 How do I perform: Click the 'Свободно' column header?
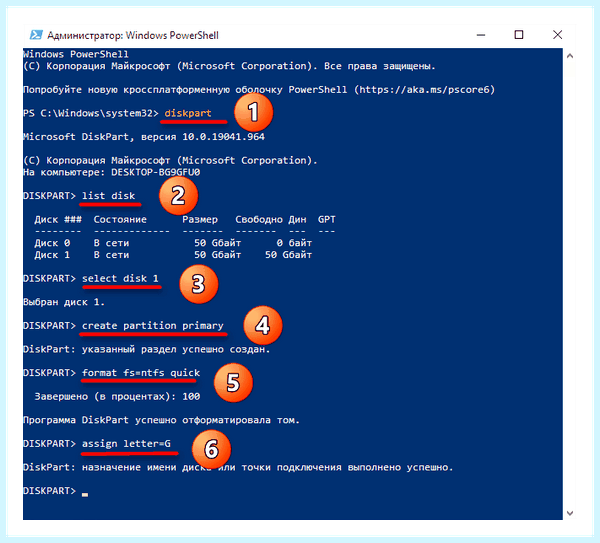pos(259,220)
